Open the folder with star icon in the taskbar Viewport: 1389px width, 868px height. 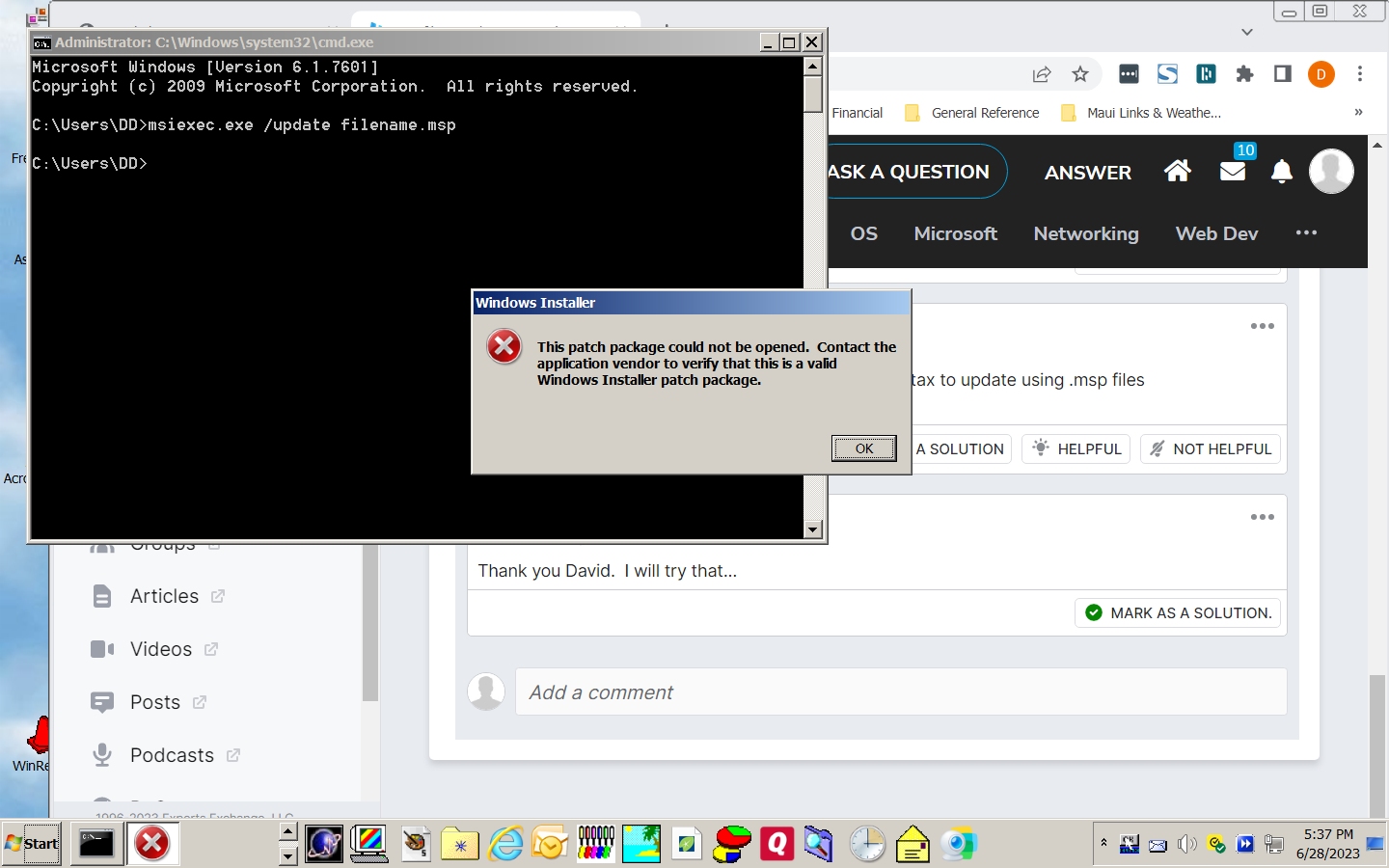coord(460,844)
